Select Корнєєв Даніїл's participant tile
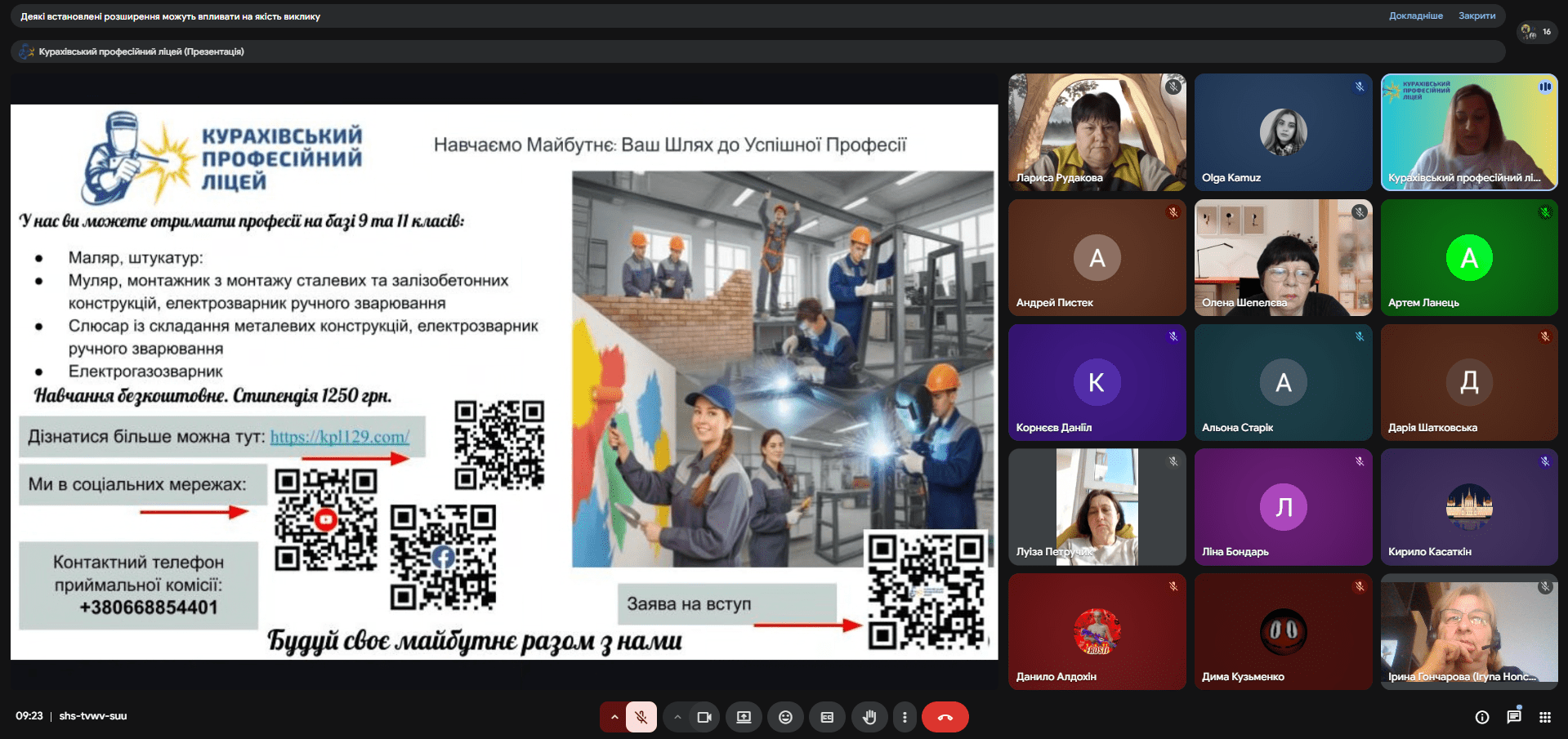The image size is (1568, 739). tap(1097, 382)
